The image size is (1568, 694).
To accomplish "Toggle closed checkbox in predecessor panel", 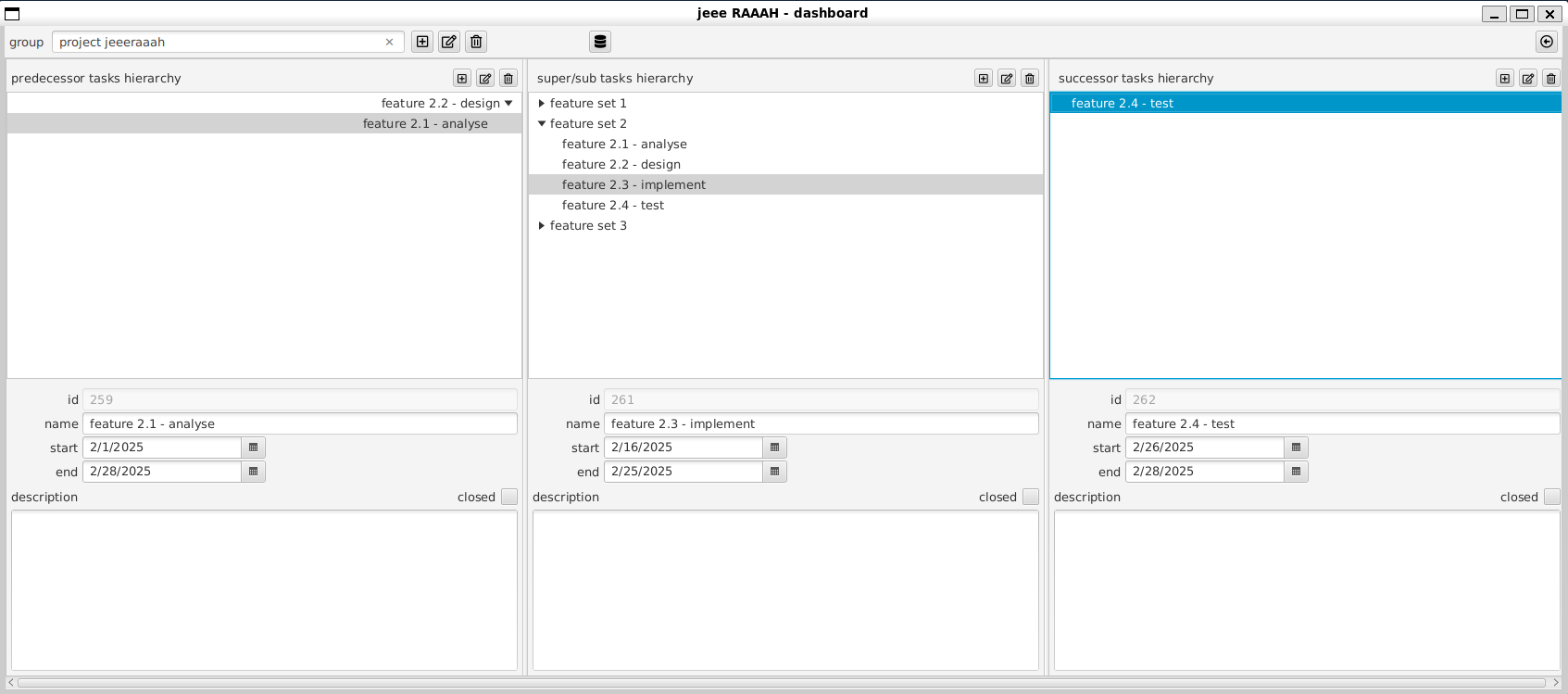I will point(509,497).
